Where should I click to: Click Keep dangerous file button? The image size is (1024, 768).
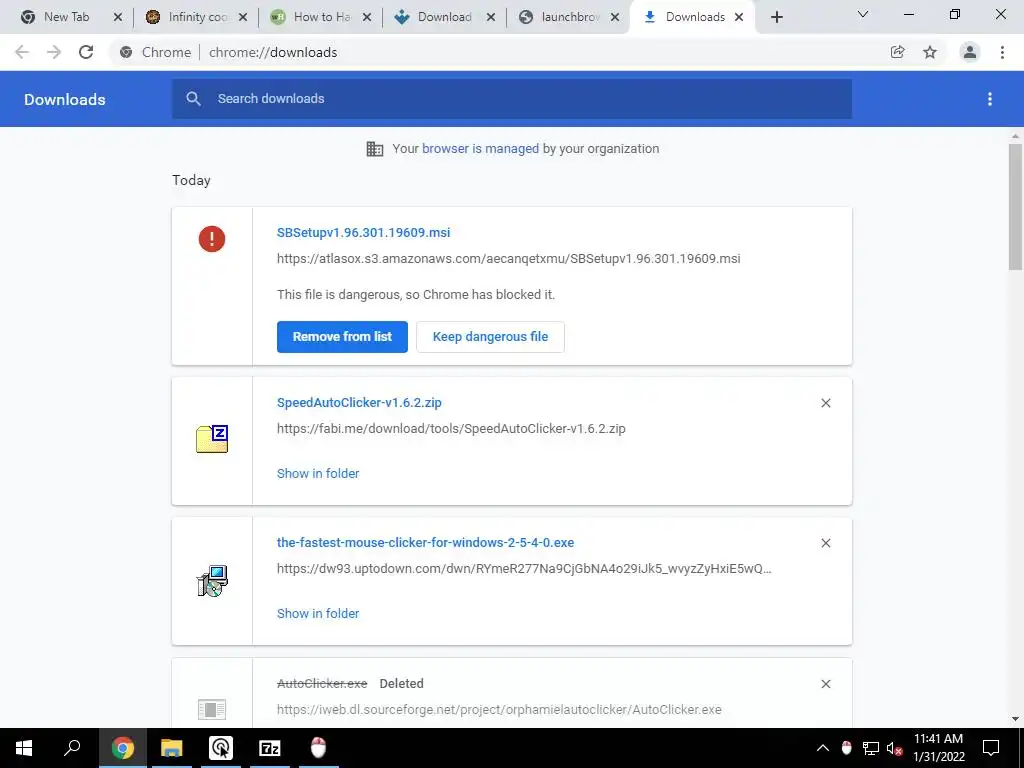(x=490, y=337)
